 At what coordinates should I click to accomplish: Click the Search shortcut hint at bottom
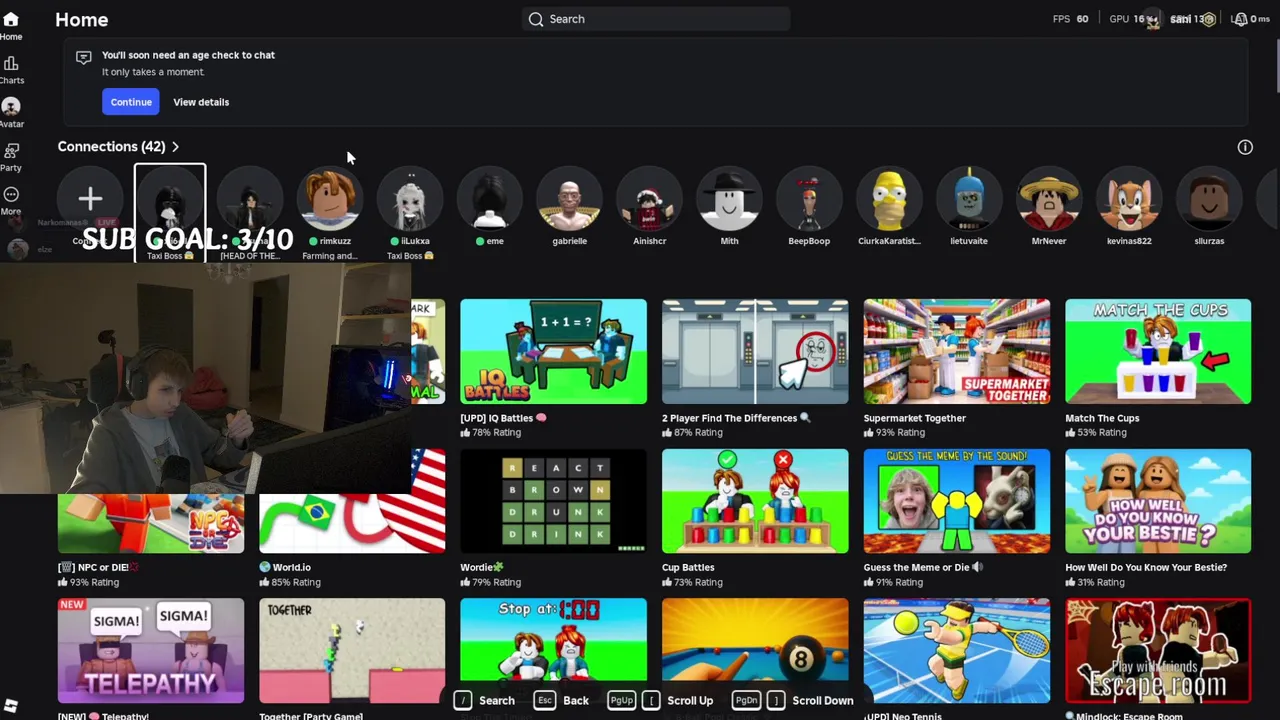[485, 700]
